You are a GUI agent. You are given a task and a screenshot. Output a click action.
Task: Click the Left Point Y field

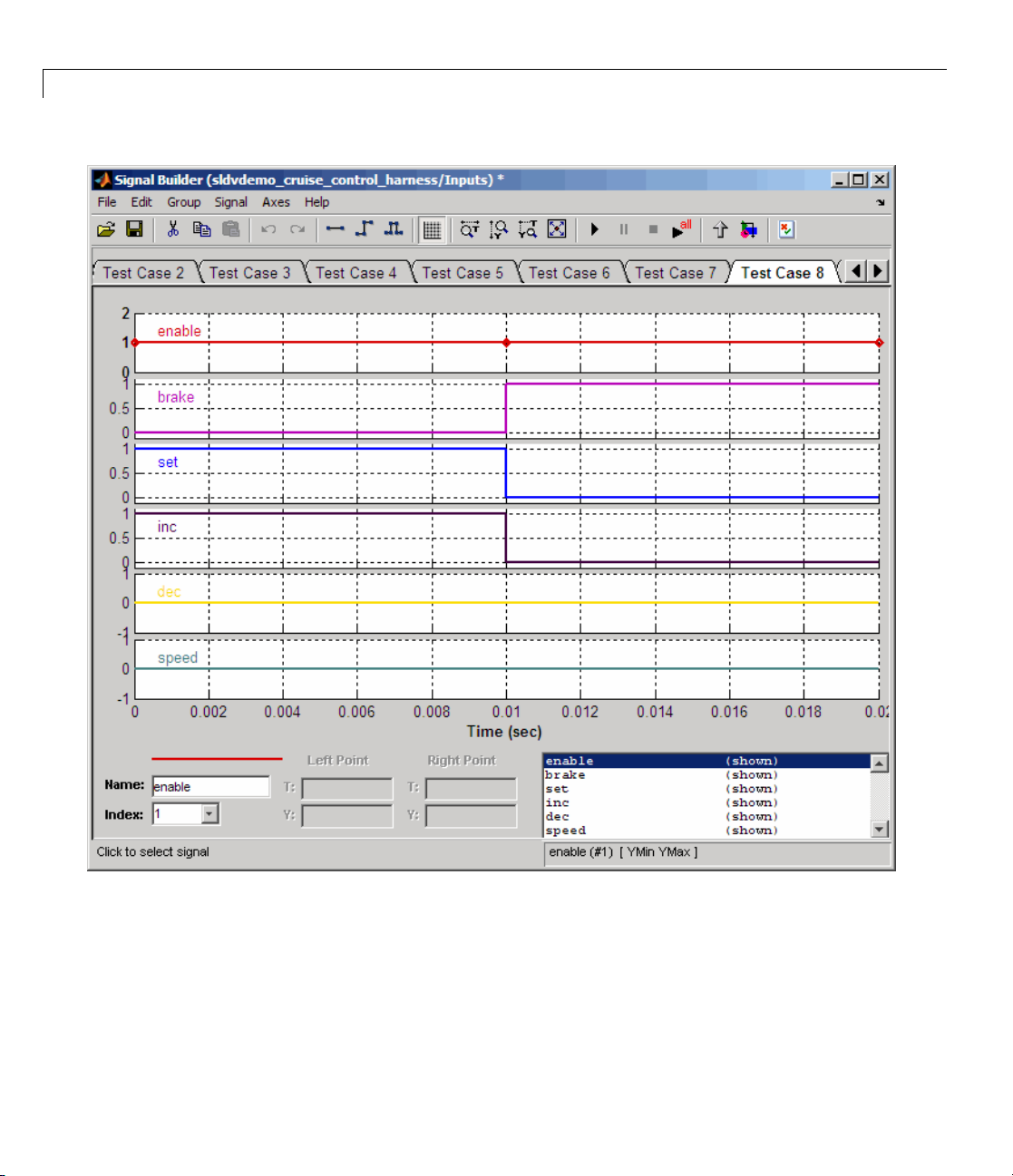click(x=347, y=815)
